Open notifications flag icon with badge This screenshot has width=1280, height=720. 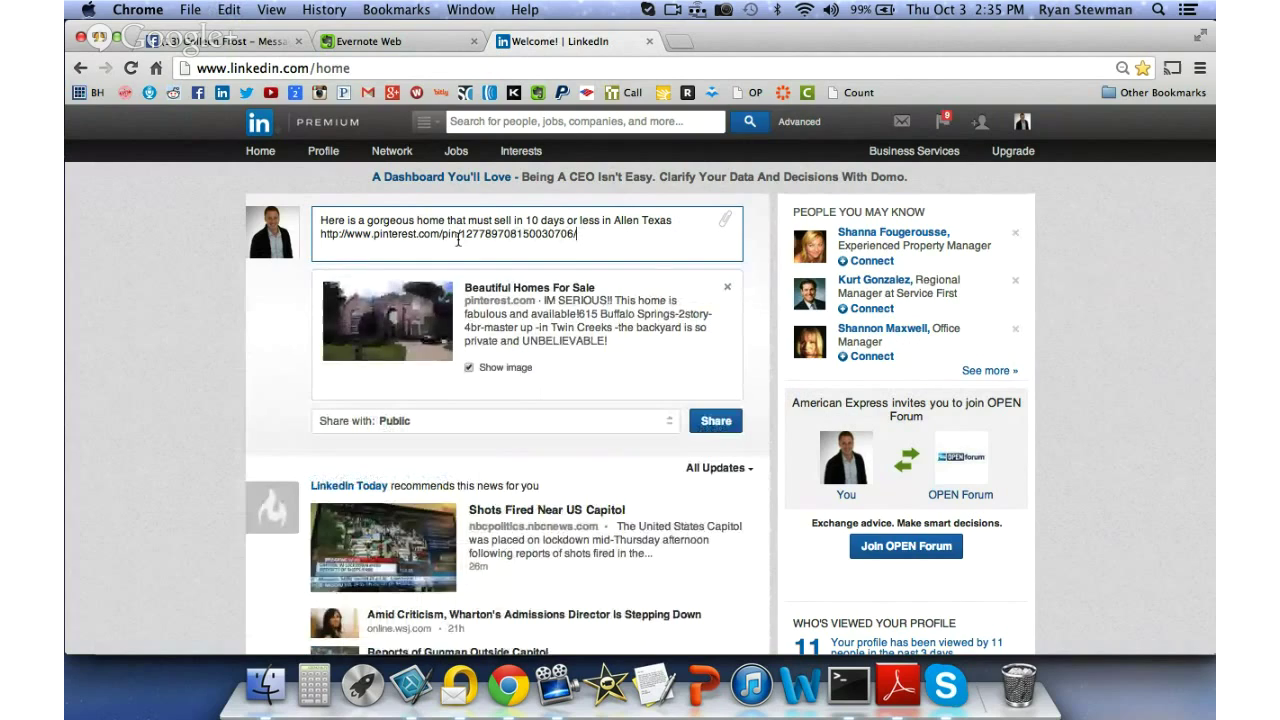point(942,121)
